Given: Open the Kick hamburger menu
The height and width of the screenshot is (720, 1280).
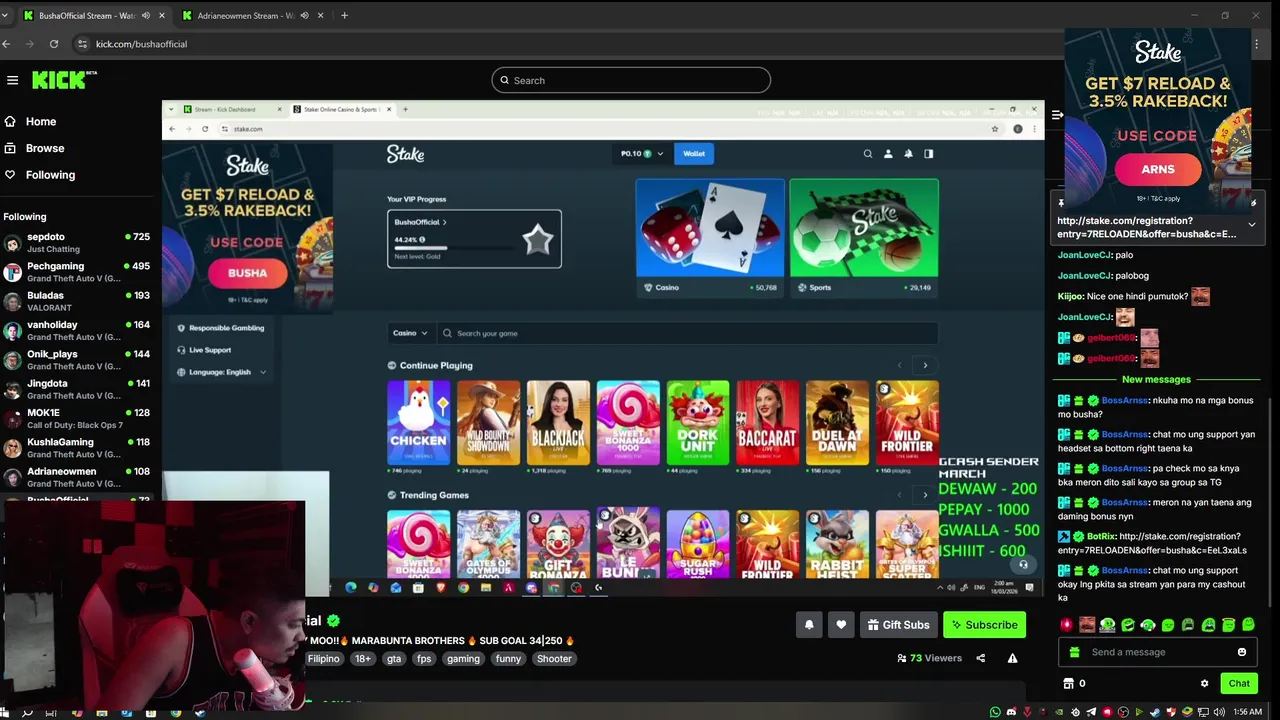Looking at the screenshot, I should [x=12, y=80].
